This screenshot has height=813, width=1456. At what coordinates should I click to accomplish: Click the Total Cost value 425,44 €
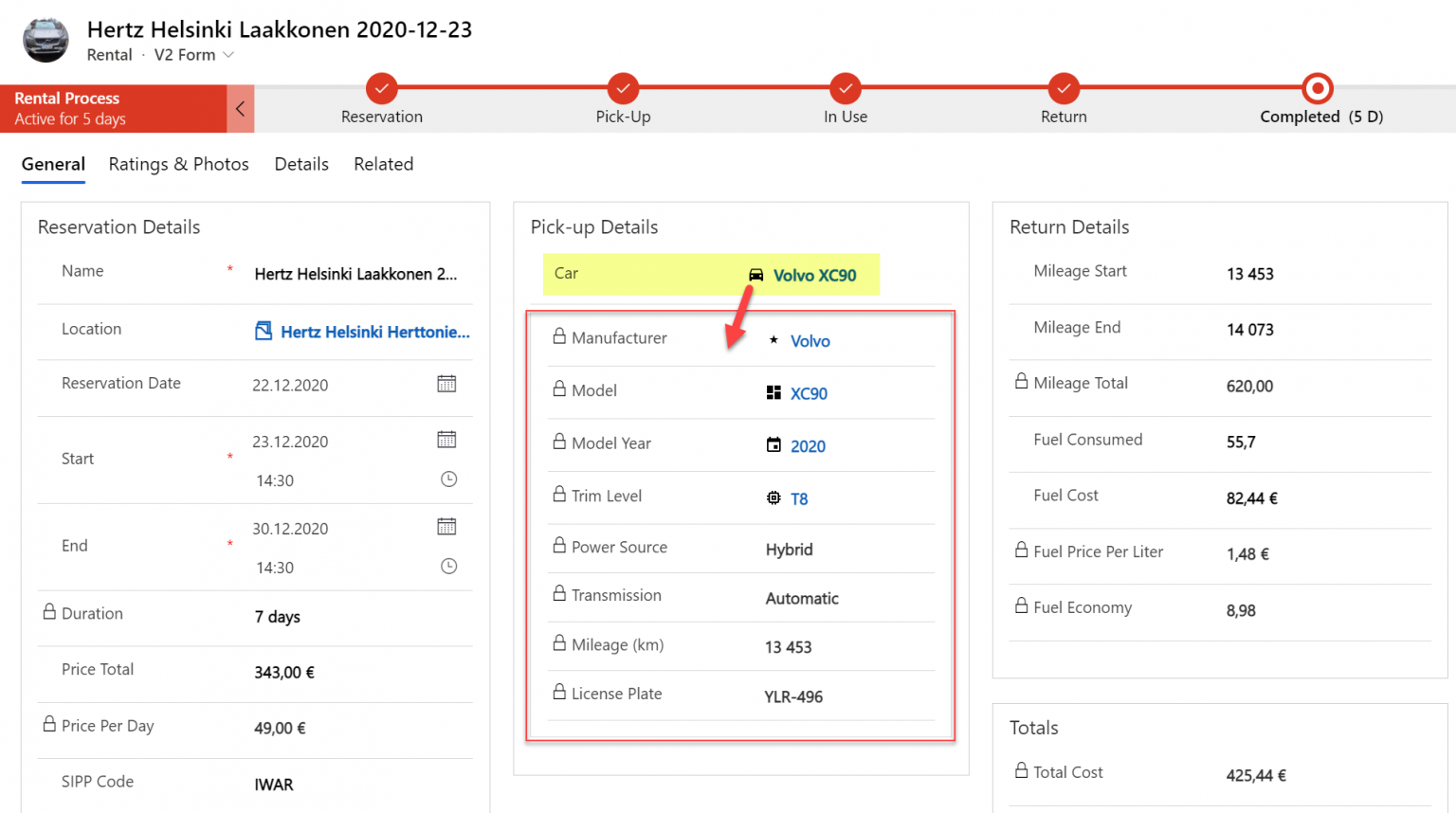1256,775
